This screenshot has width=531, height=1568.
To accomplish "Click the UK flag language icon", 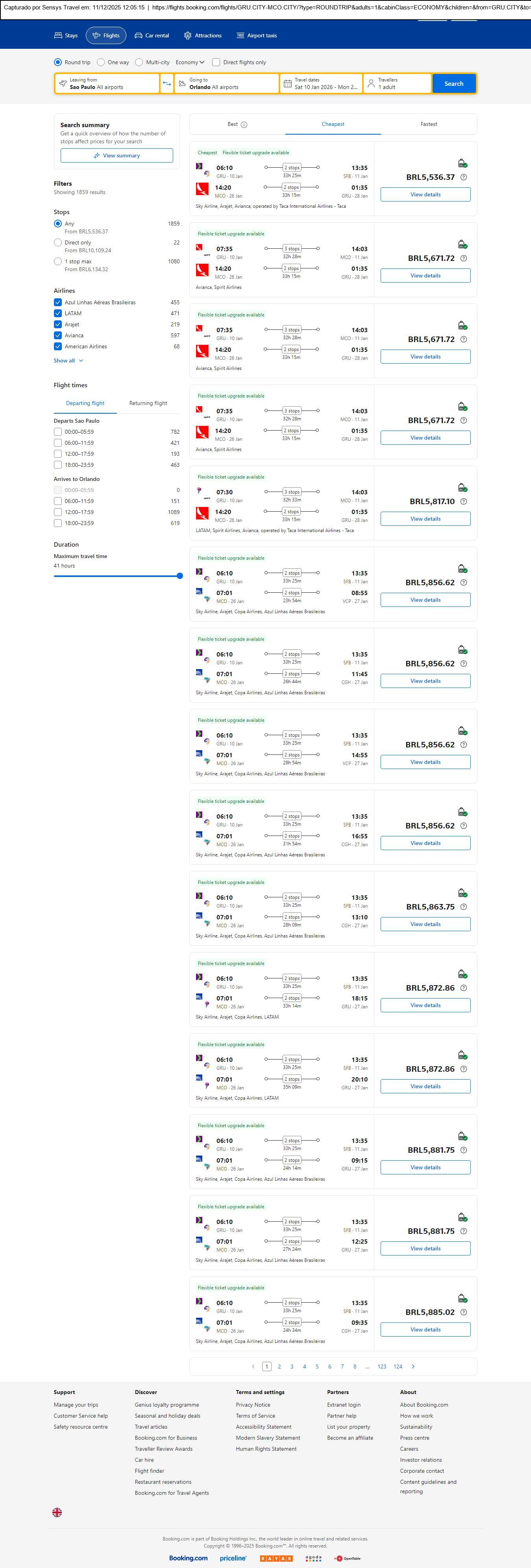I will tap(57, 1512).
